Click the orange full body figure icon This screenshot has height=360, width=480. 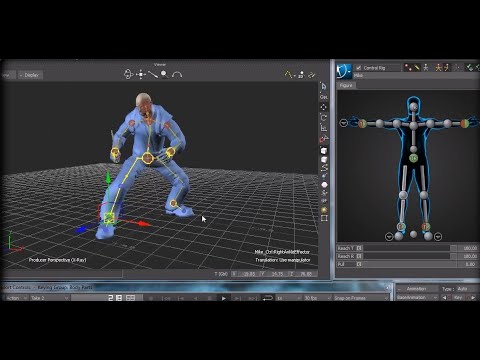tap(438, 67)
